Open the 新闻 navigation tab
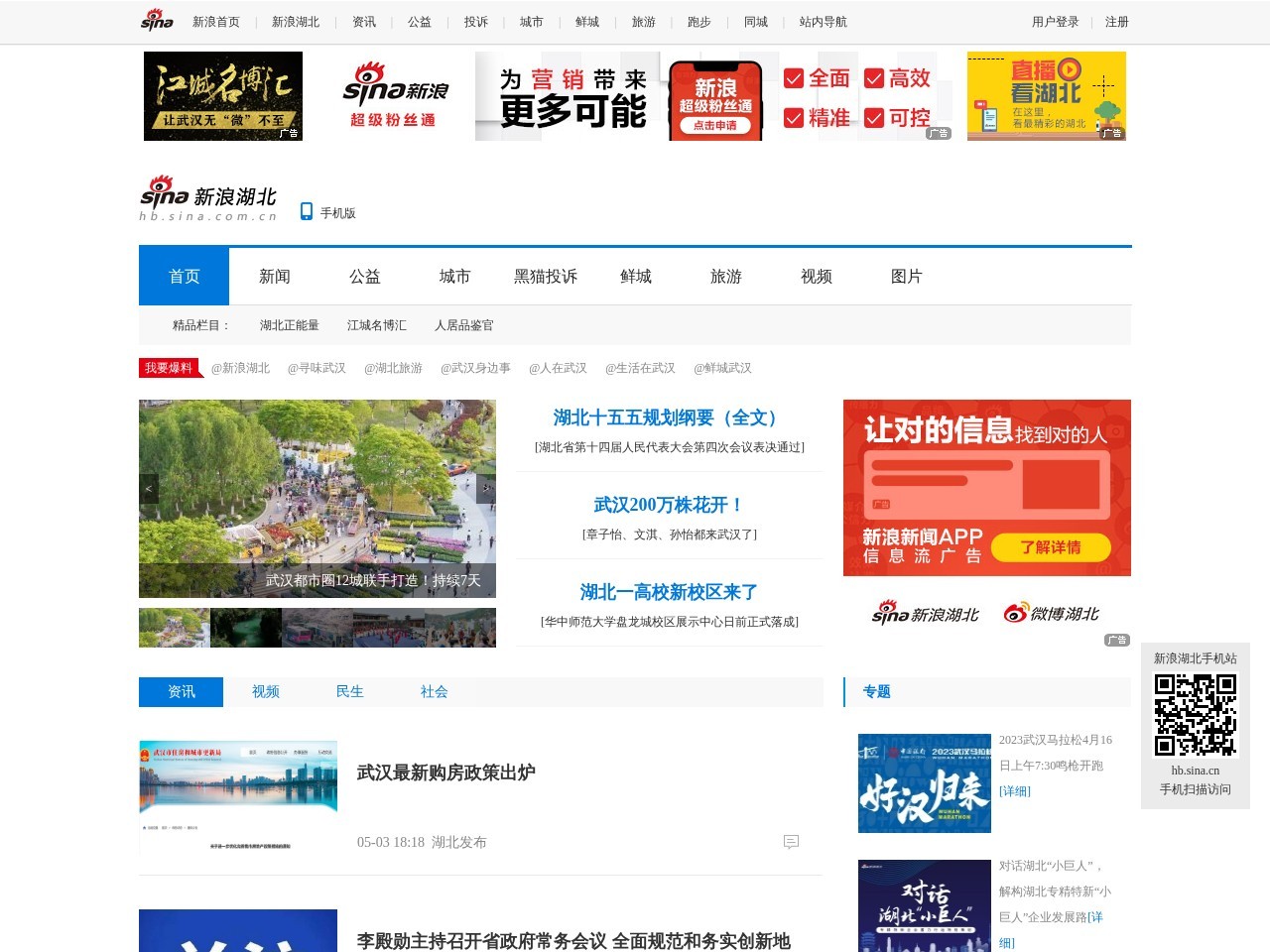The height and width of the screenshot is (952, 1270). 275,276
